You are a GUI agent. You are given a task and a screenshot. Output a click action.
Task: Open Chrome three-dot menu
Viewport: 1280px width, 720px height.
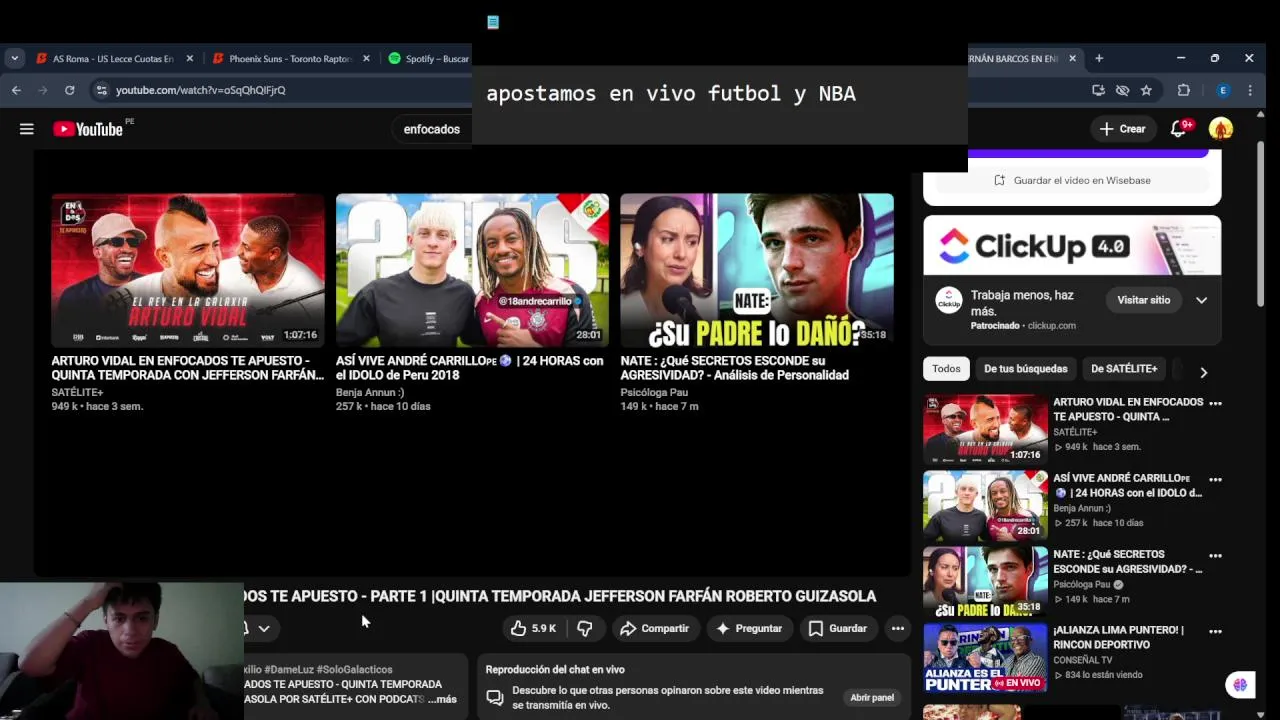(x=1250, y=90)
